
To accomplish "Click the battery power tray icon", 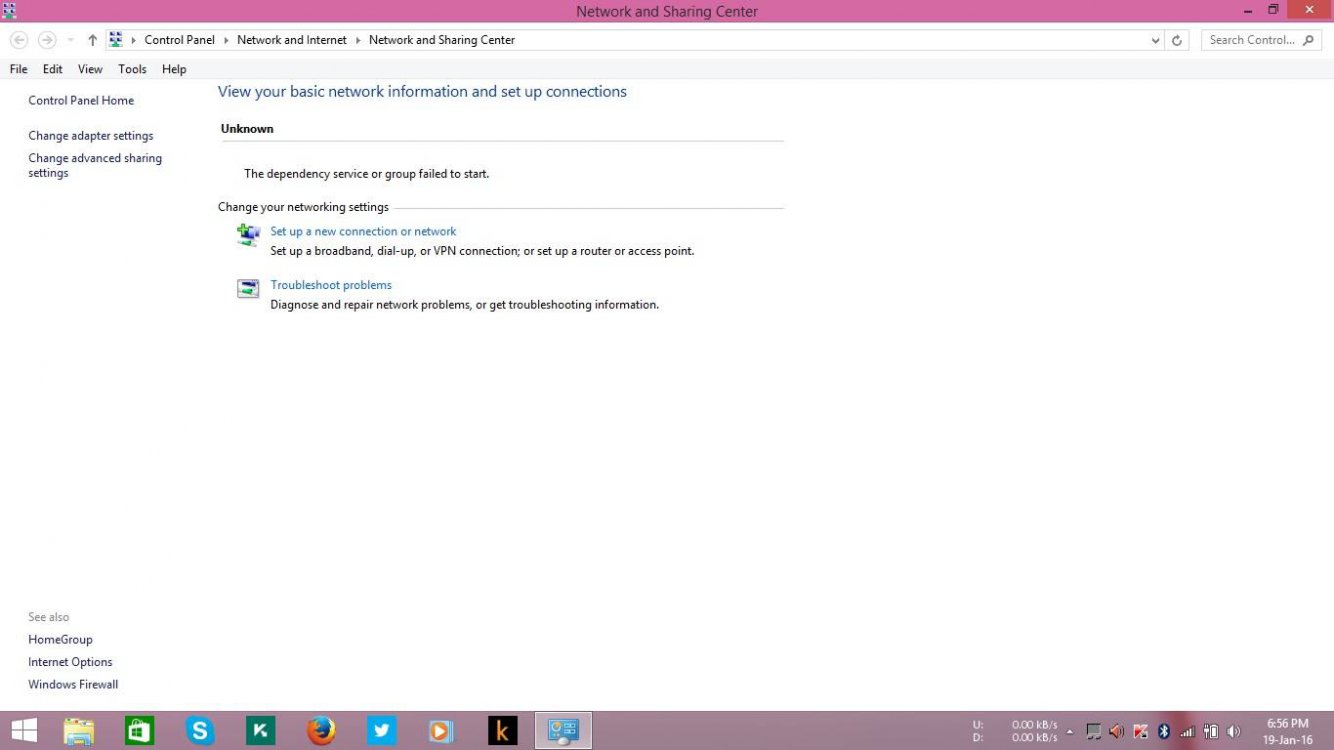I will (x=1210, y=731).
